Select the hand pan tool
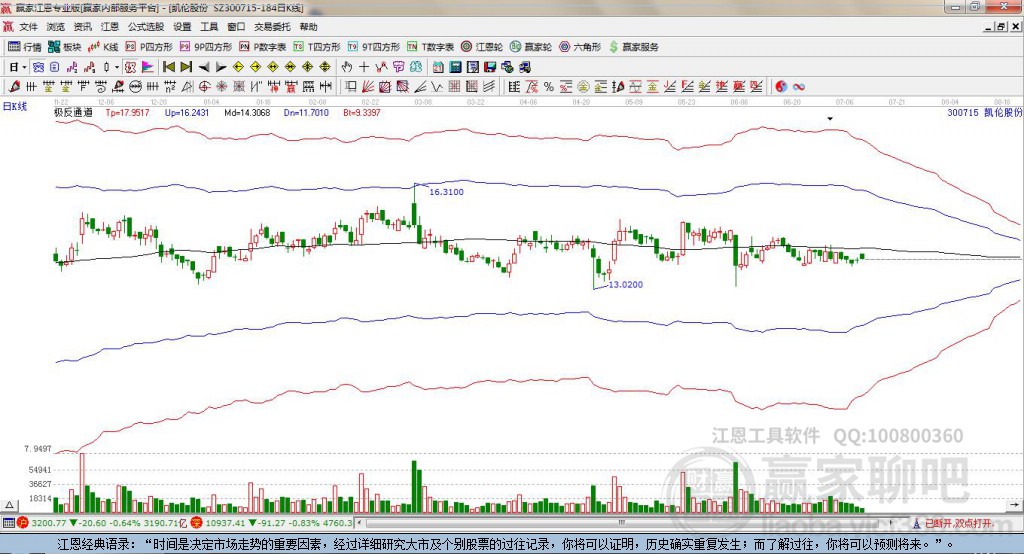 pos(347,67)
